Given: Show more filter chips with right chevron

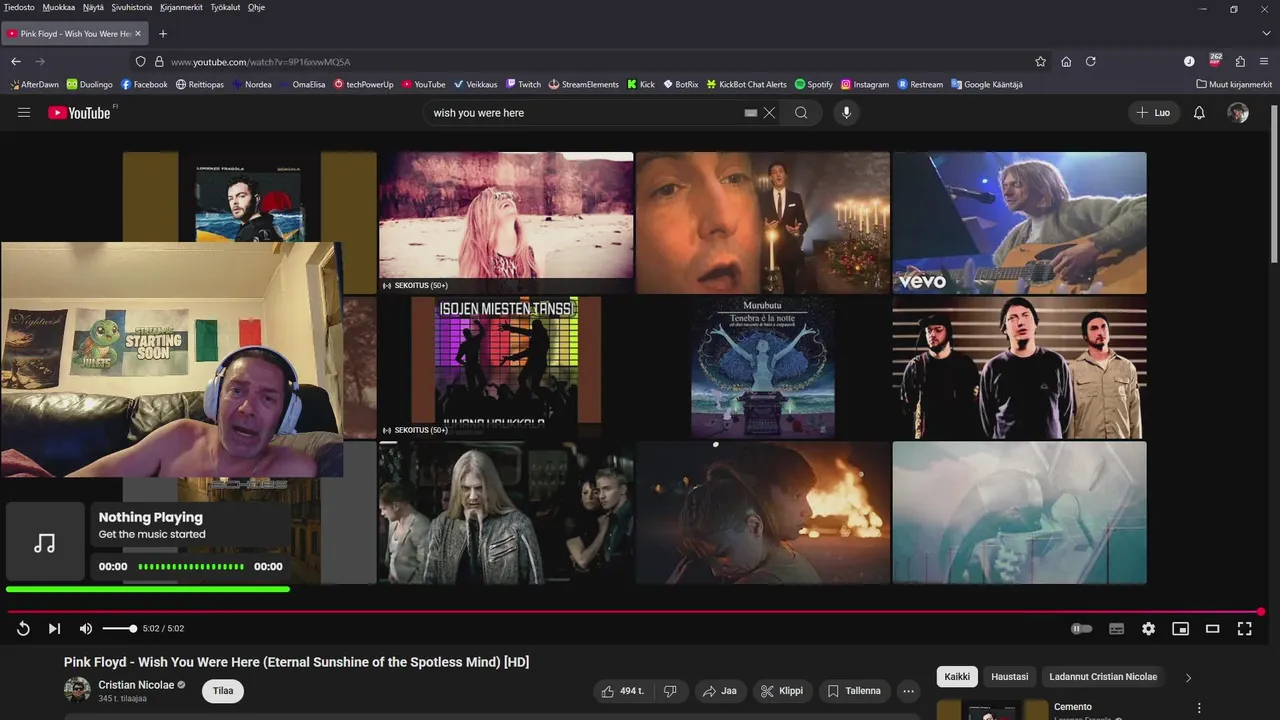Looking at the screenshot, I should click(x=1188, y=677).
